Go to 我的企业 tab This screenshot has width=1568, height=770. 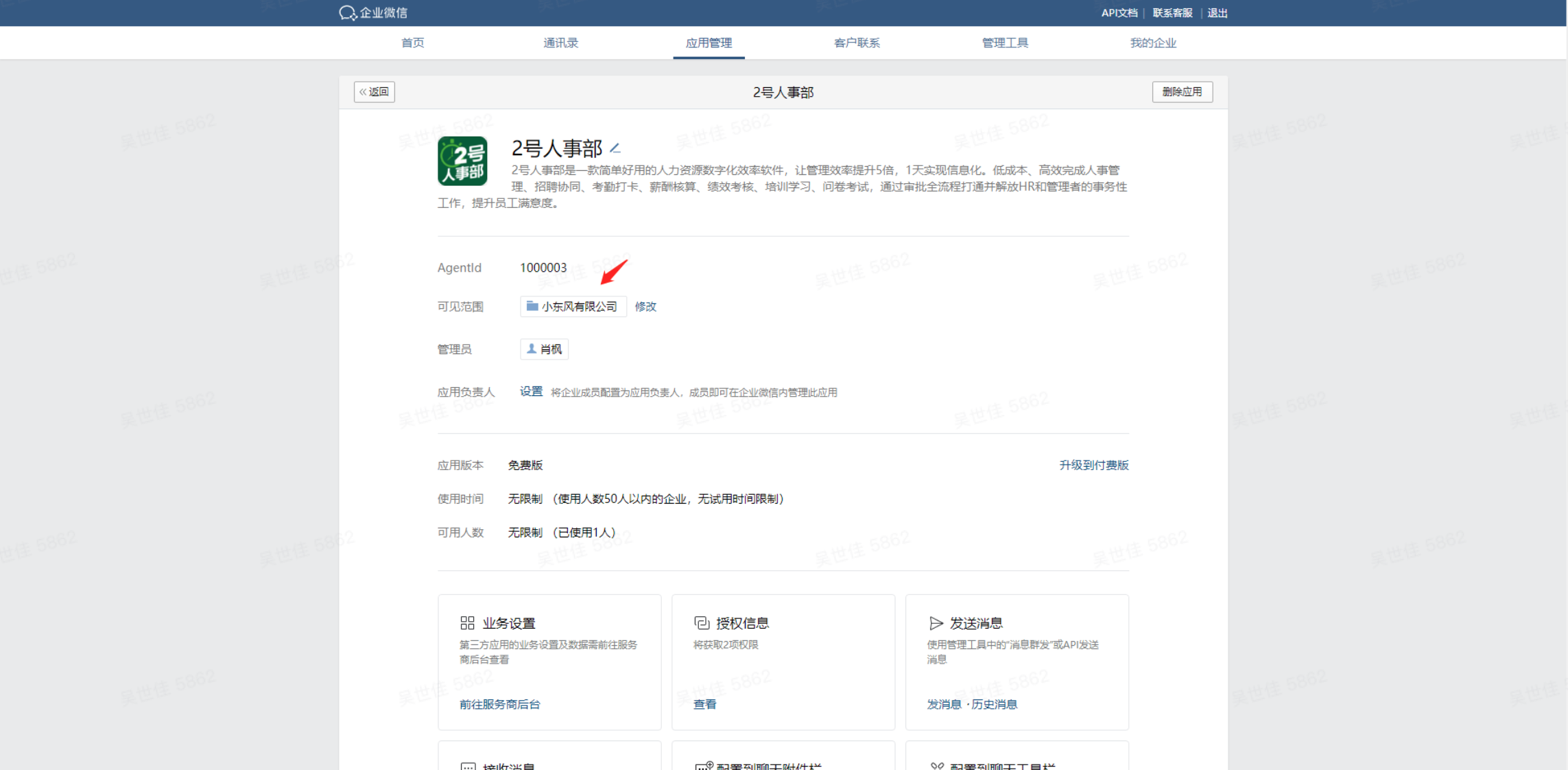click(x=1153, y=43)
